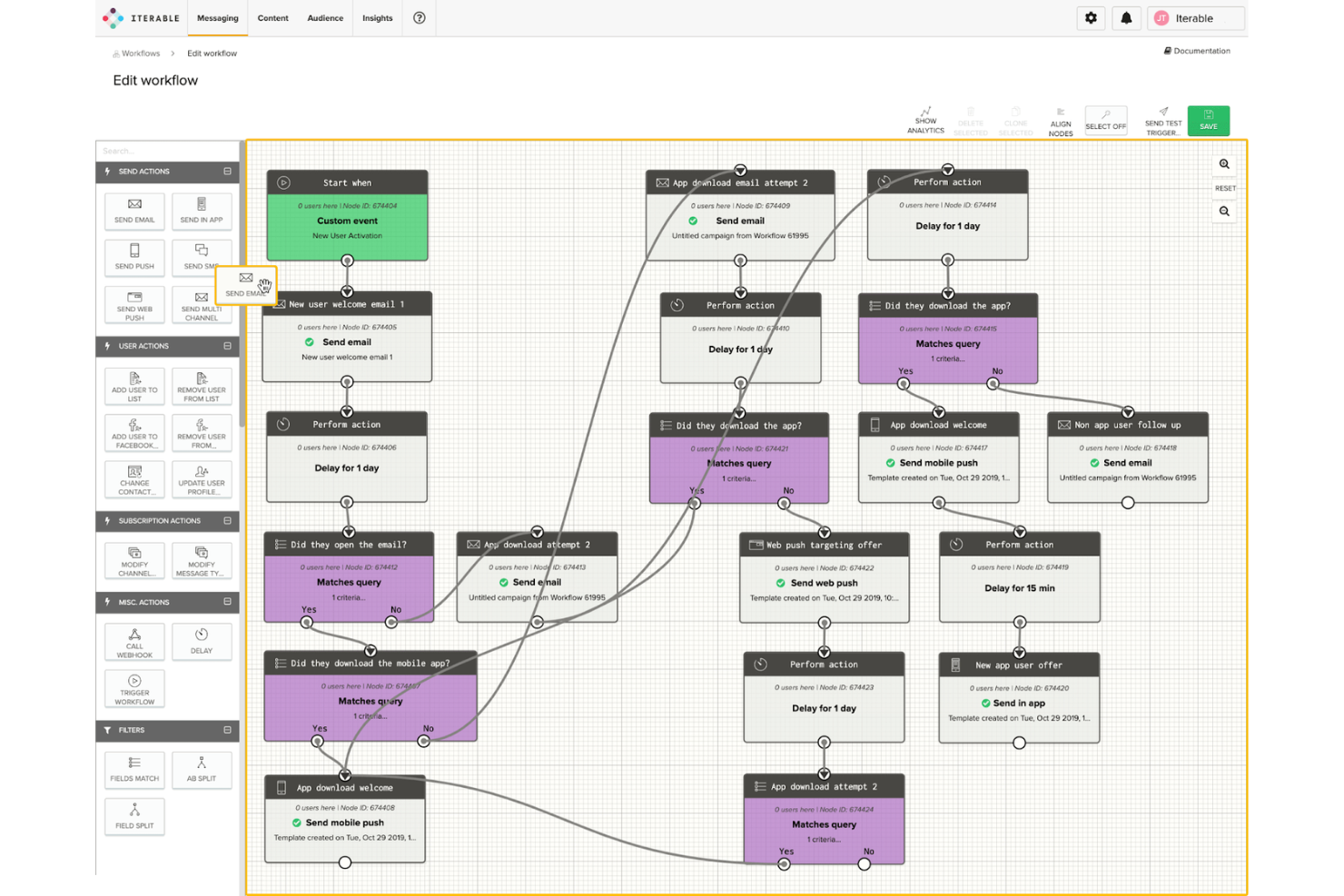
Task: Select the Trigger Workflow action tile
Action: pyautogui.click(x=134, y=689)
